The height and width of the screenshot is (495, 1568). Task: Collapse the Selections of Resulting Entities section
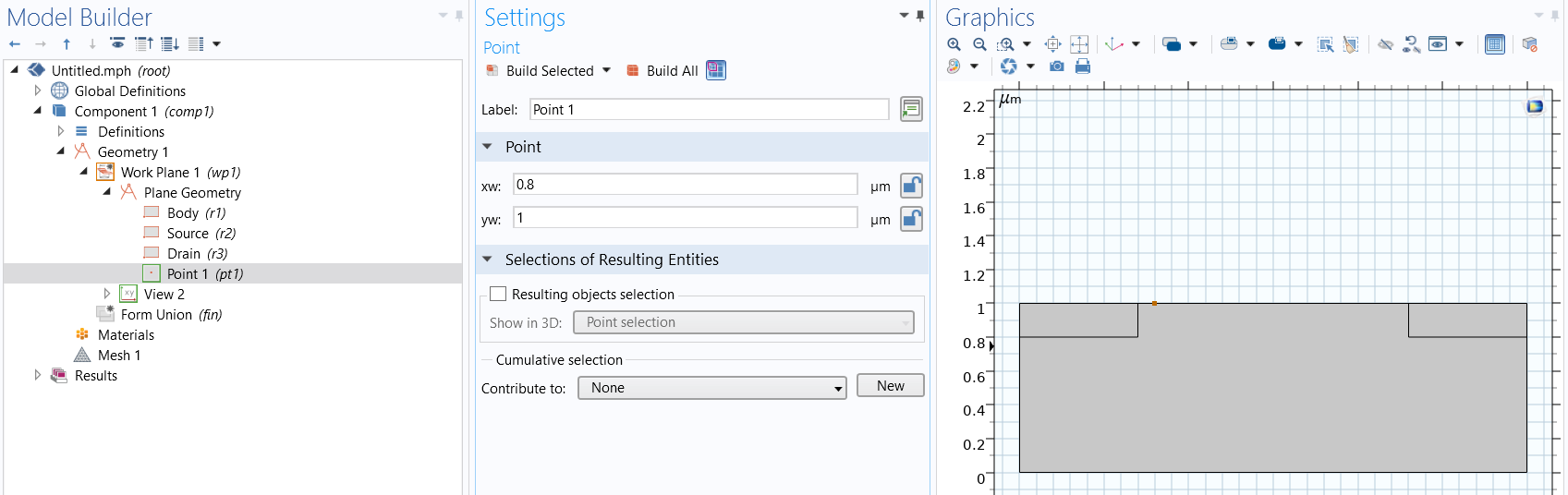coord(488,260)
